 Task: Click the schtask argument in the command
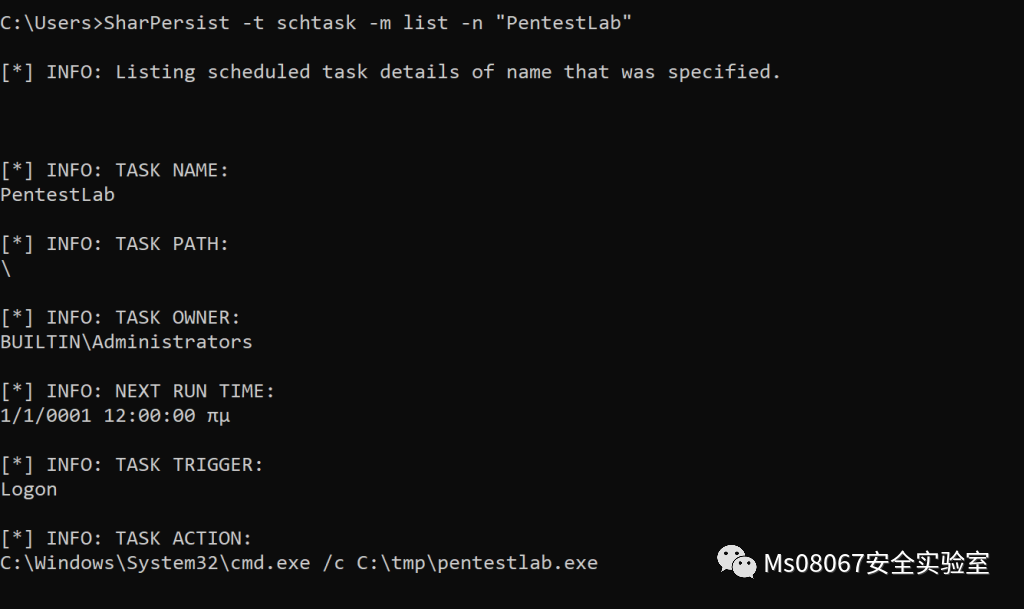316,23
